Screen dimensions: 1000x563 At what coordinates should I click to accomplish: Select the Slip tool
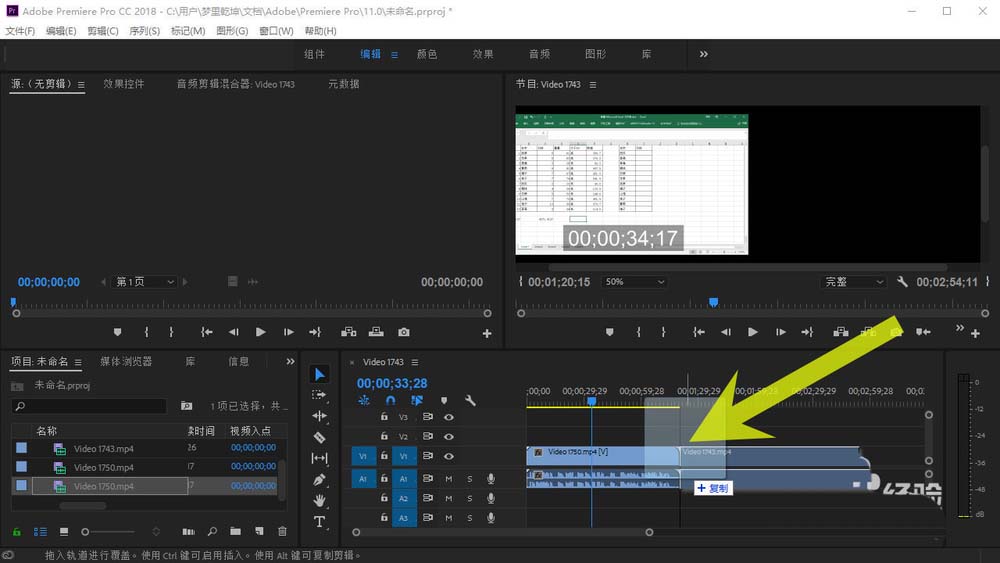coord(319,458)
